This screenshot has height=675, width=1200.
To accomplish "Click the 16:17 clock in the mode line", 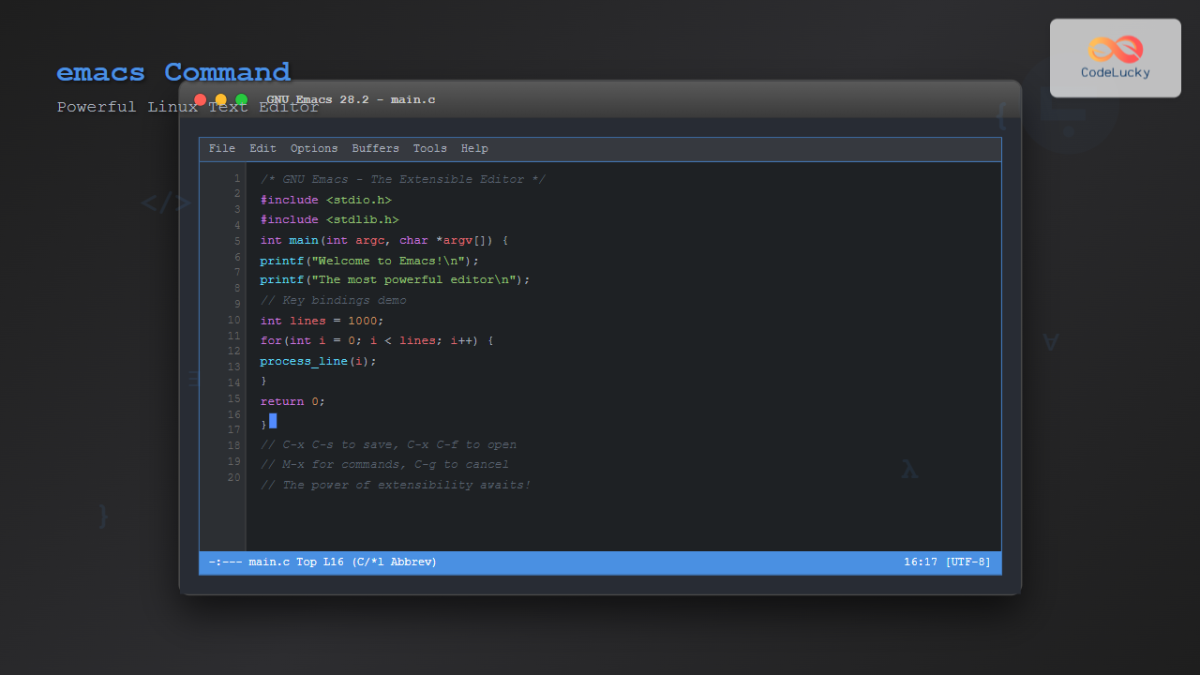I will (919, 561).
